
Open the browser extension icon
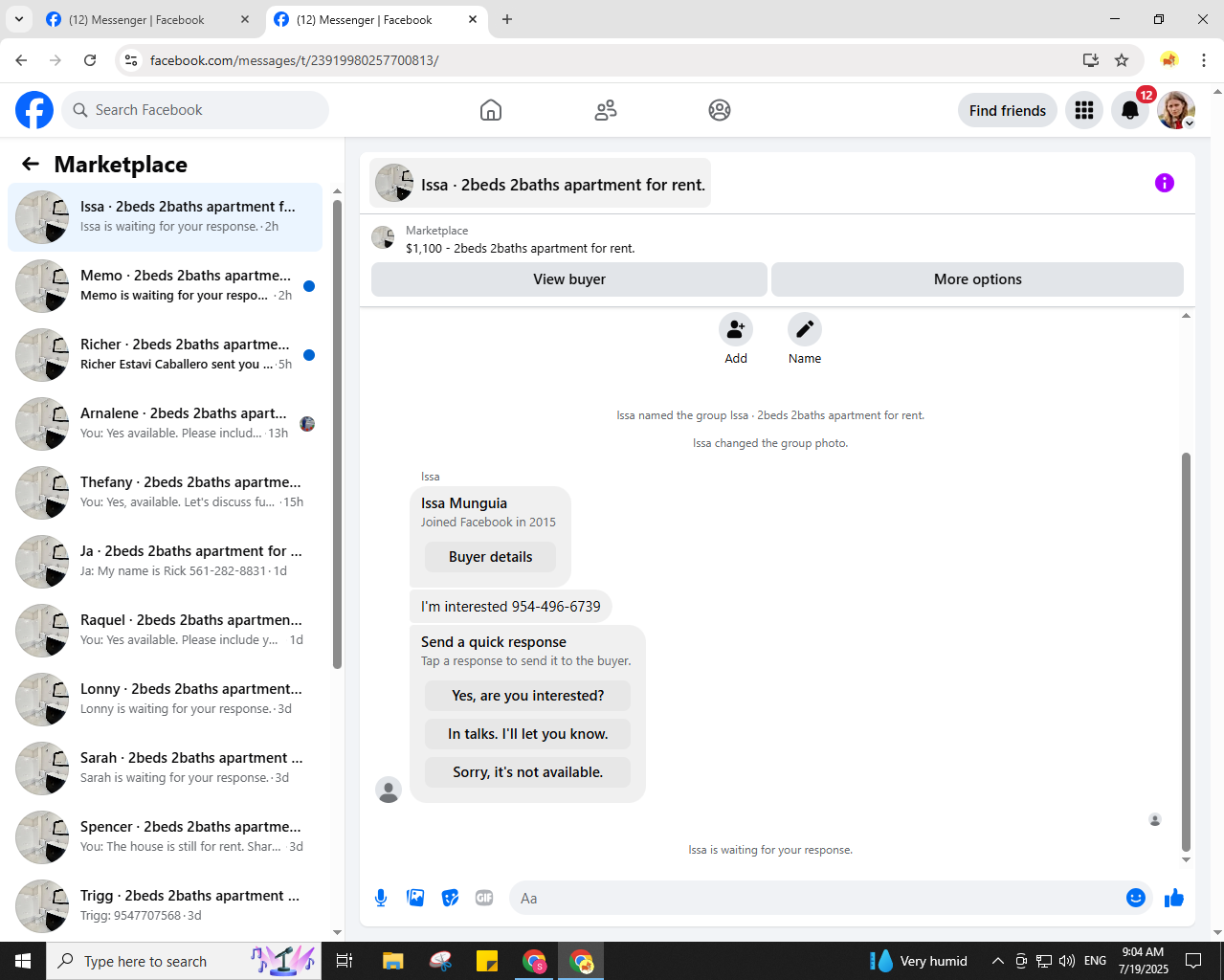1168,60
